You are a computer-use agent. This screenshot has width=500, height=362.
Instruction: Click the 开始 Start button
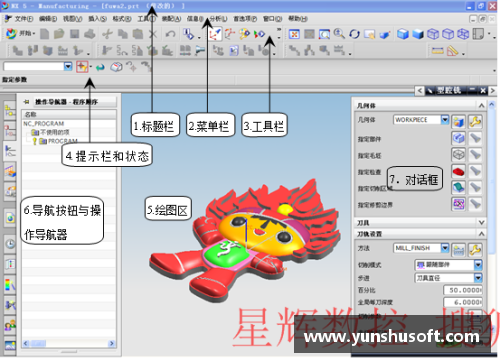point(21,34)
